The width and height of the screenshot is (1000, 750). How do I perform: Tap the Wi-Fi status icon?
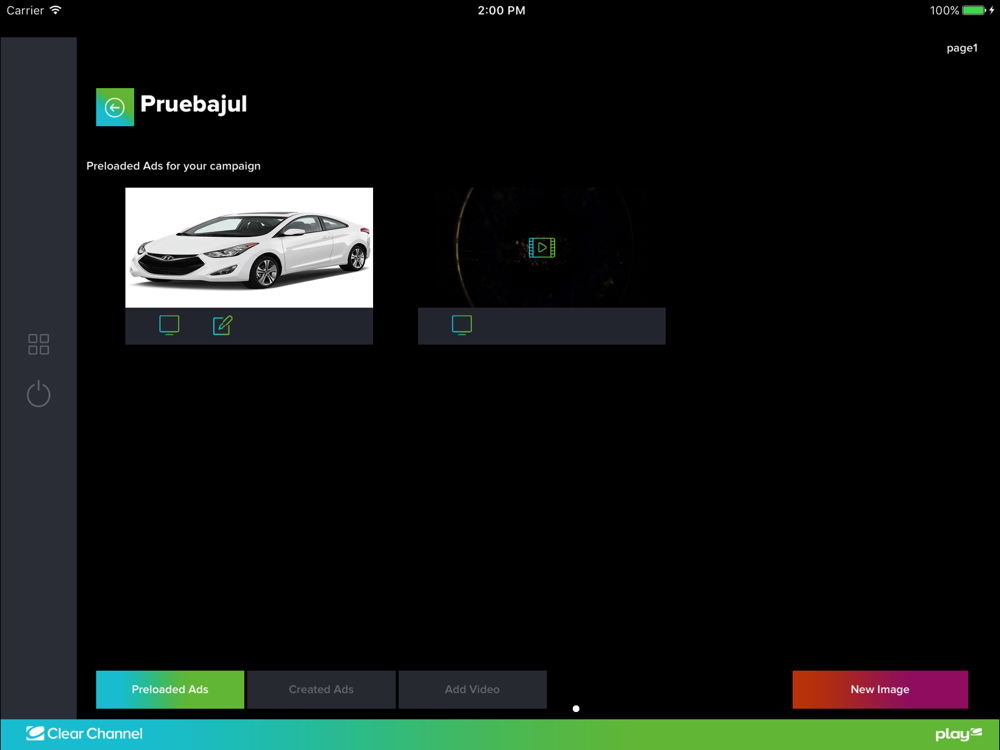pos(55,10)
